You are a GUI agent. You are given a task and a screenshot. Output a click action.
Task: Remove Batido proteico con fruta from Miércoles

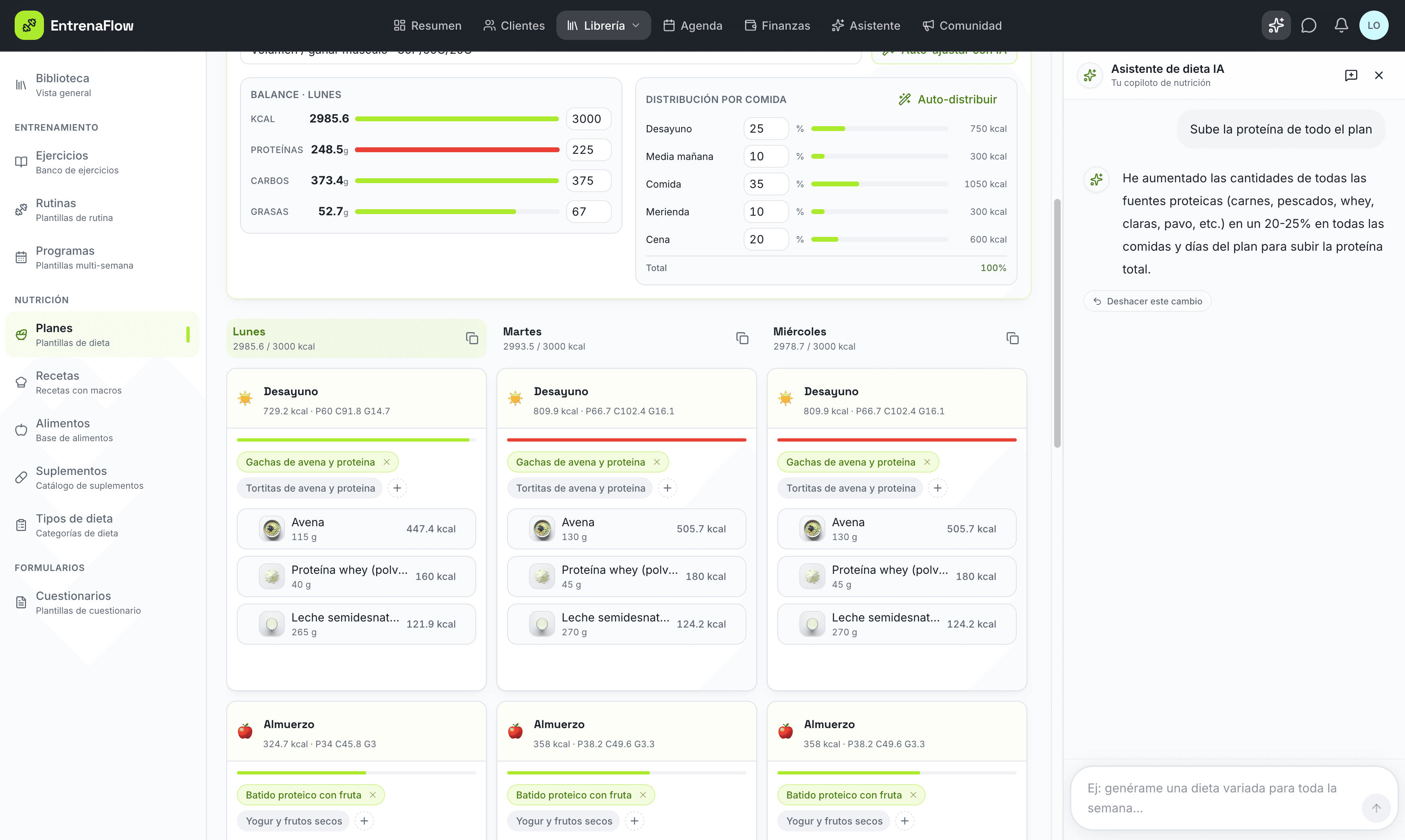click(913, 795)
